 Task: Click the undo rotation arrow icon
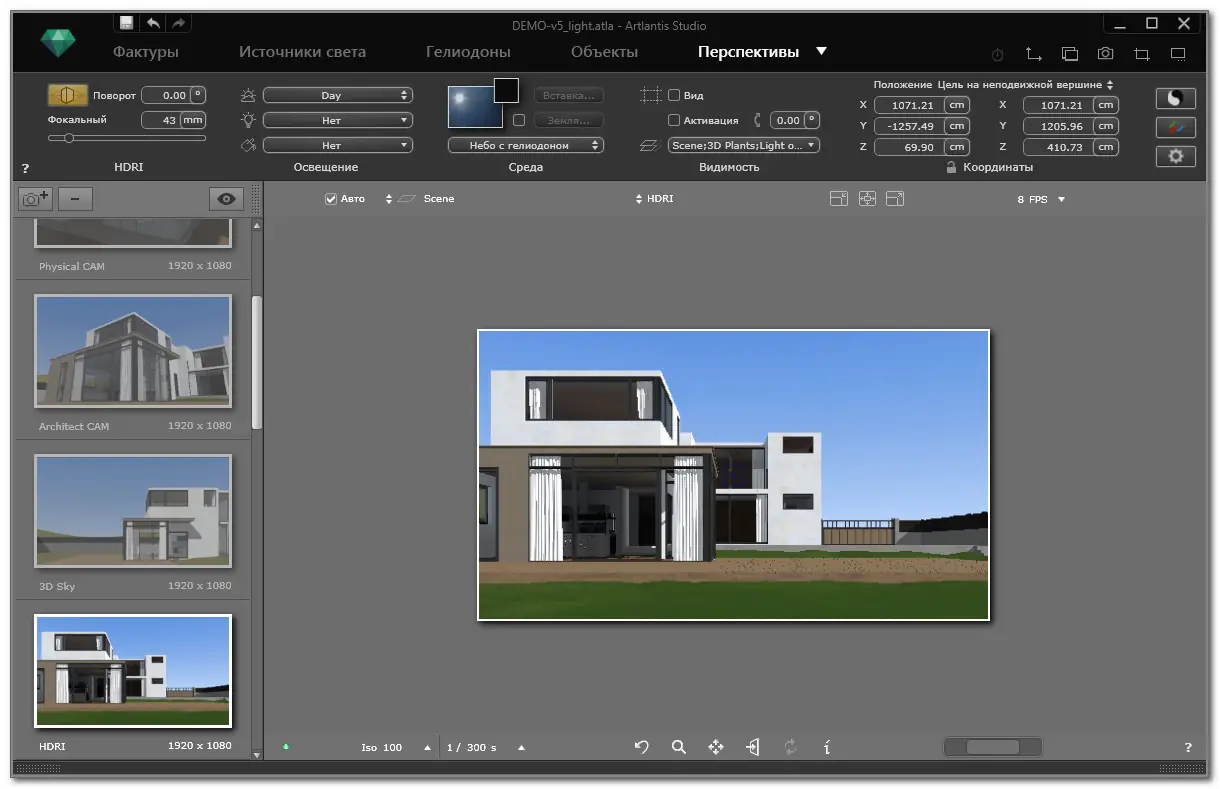coord(642,747)
